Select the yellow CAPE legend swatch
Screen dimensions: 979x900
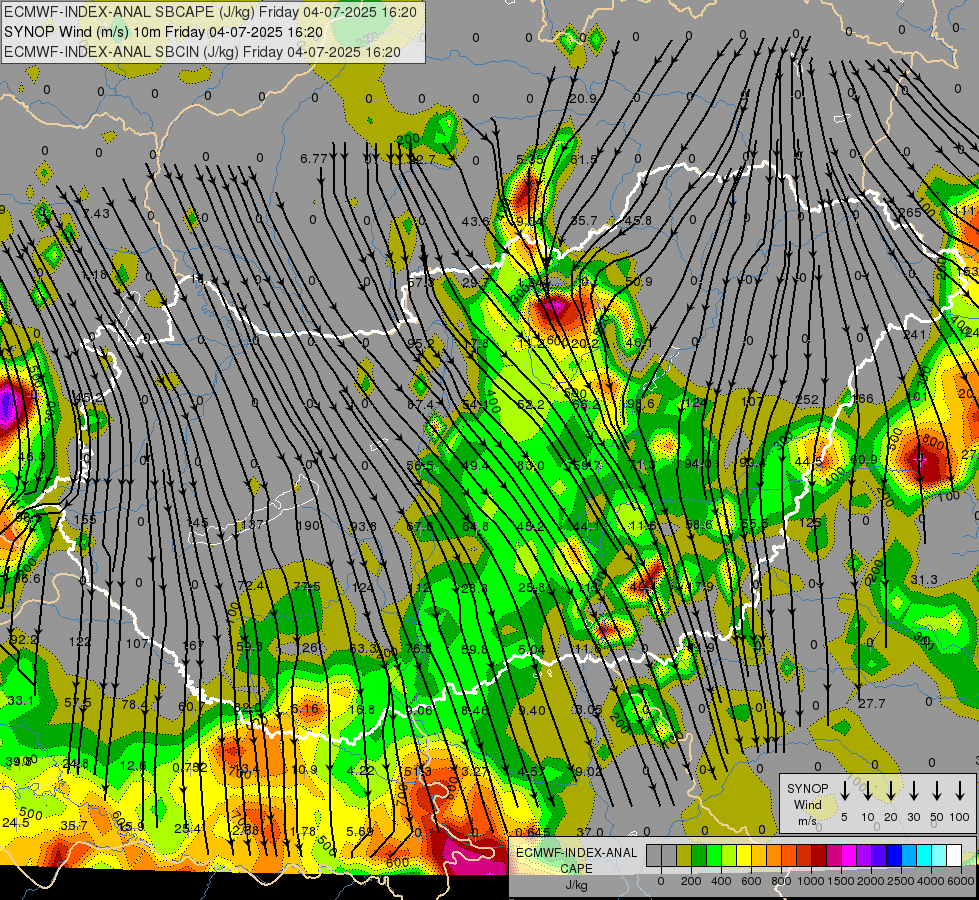744,855
